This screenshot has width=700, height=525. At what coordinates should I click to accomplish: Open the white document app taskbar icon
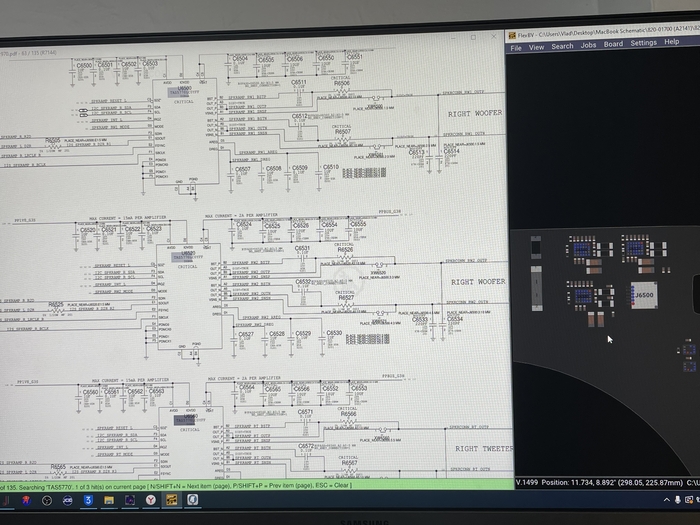(x=192, y=500)
